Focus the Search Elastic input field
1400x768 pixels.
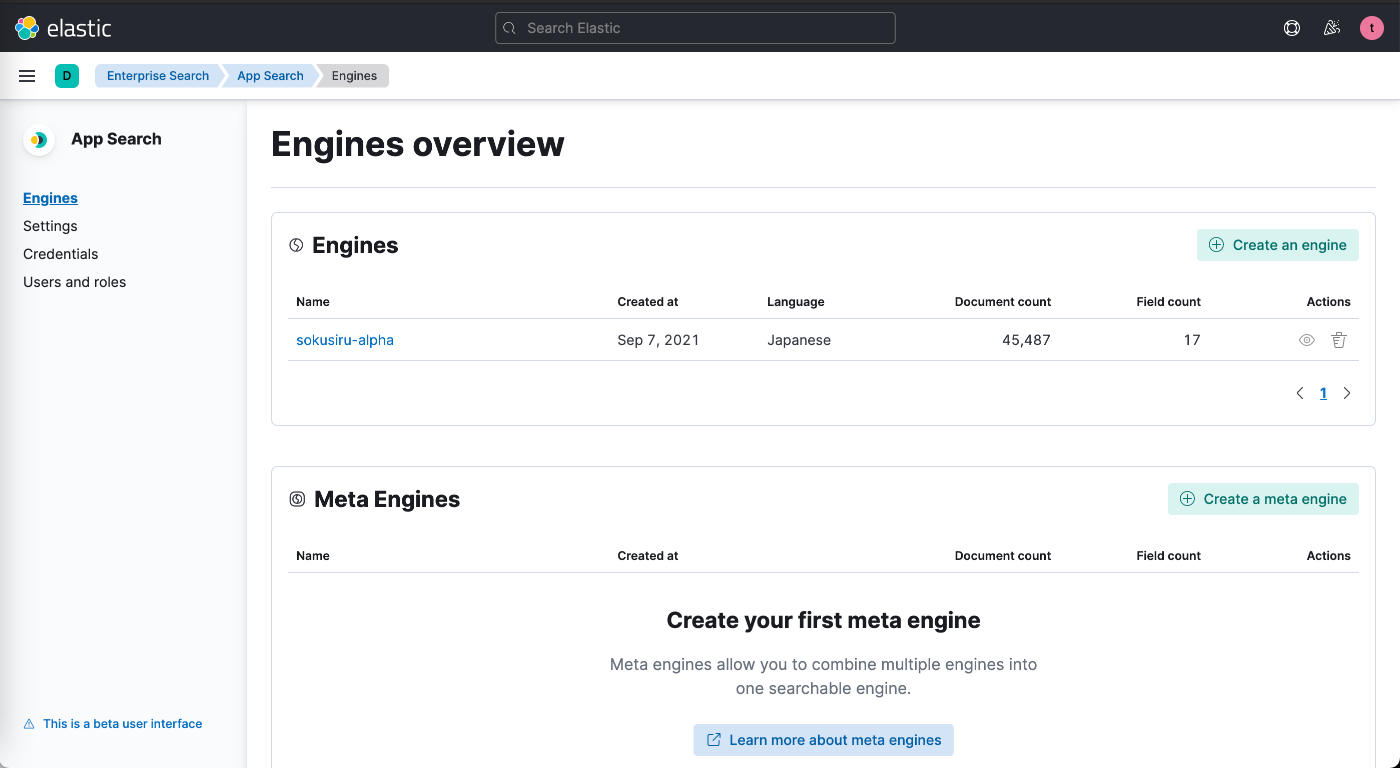tap(695, 28)
